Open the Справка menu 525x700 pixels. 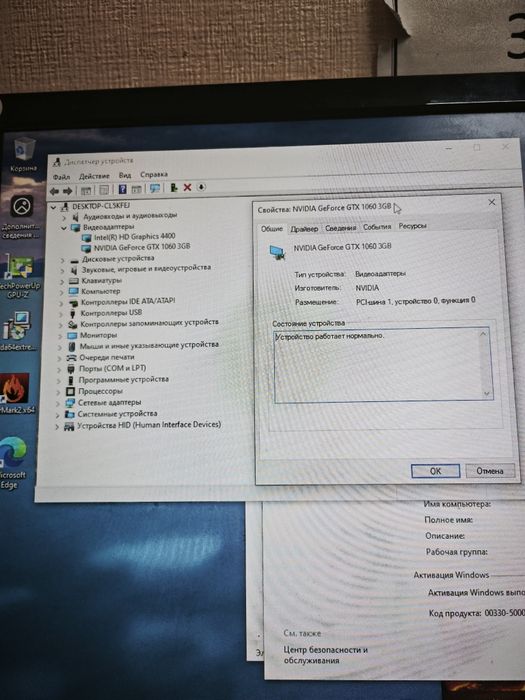[154, 174]
